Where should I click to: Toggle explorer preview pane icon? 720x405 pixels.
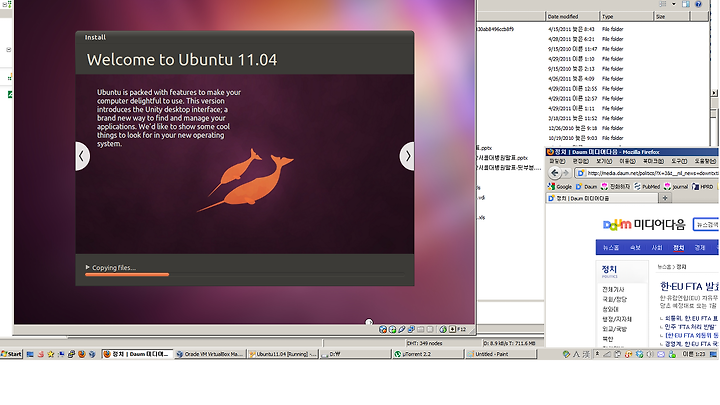coord(686,4)
